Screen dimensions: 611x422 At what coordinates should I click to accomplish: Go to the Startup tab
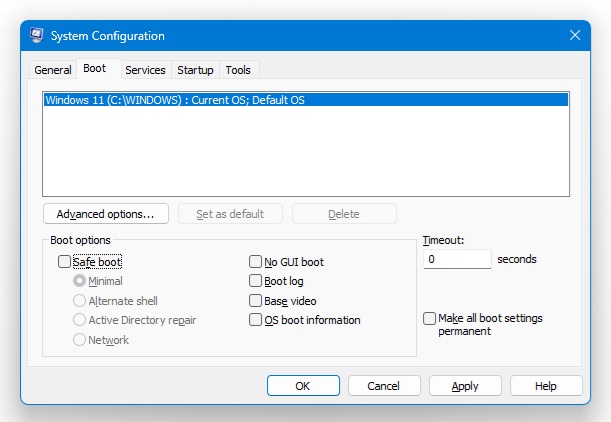(195, 70)
